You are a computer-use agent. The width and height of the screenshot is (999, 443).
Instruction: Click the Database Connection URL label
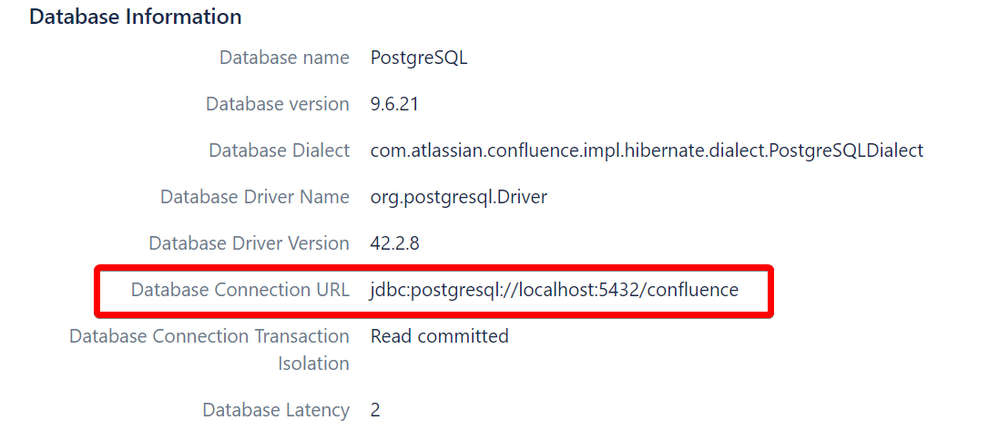pyautogui.click(x=240, y=290)
